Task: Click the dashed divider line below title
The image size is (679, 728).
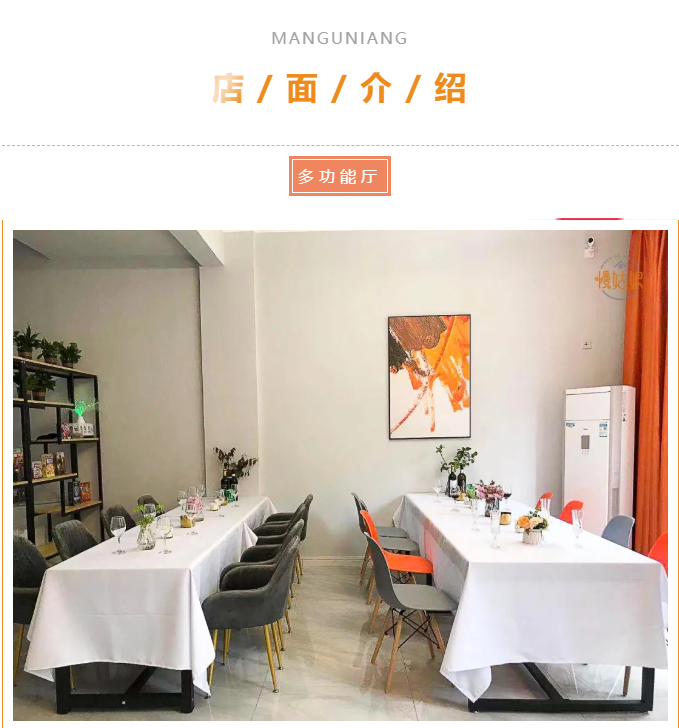Action: click(340, 145)
